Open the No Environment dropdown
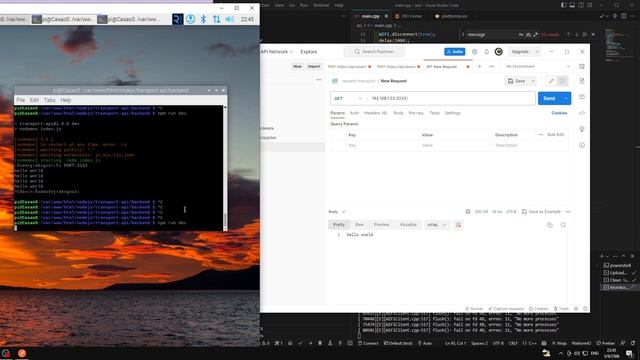640x360 pixels. point(538,67)
